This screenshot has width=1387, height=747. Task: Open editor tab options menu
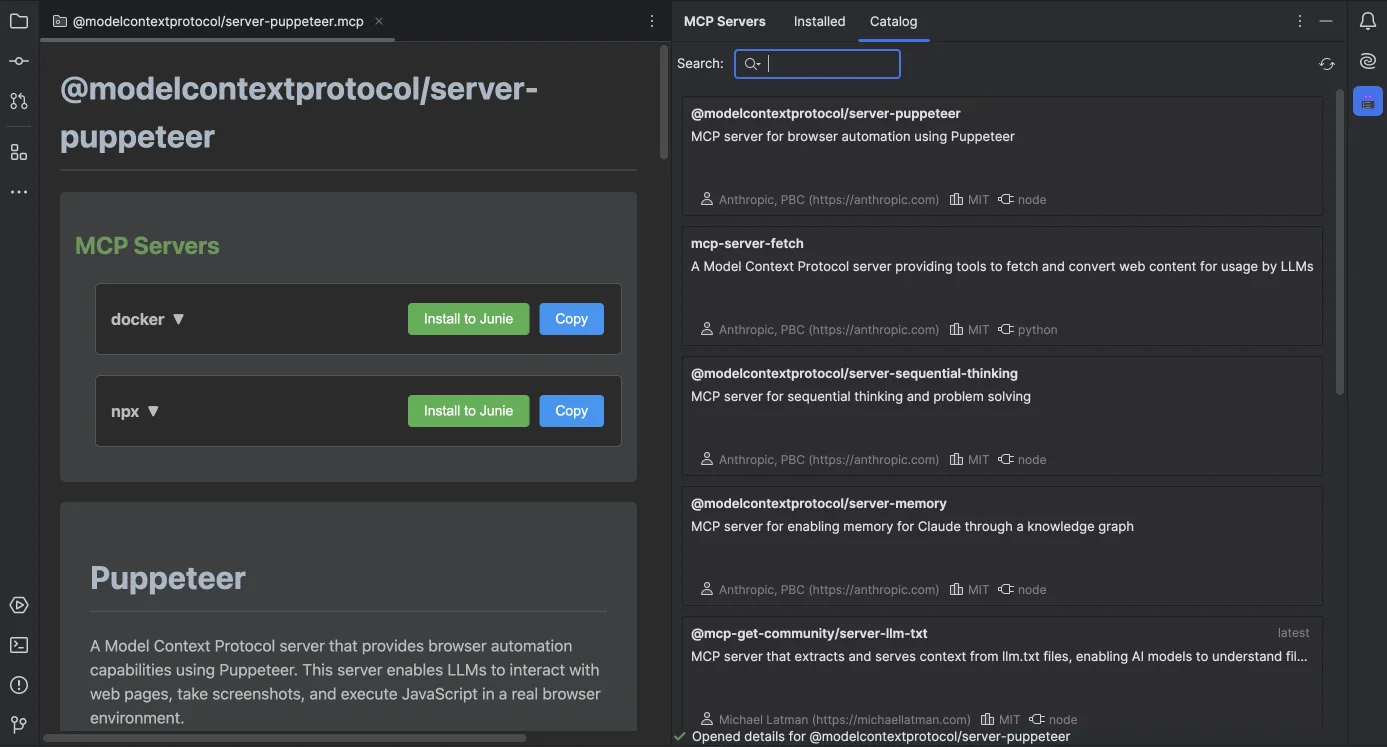(652, 21)
